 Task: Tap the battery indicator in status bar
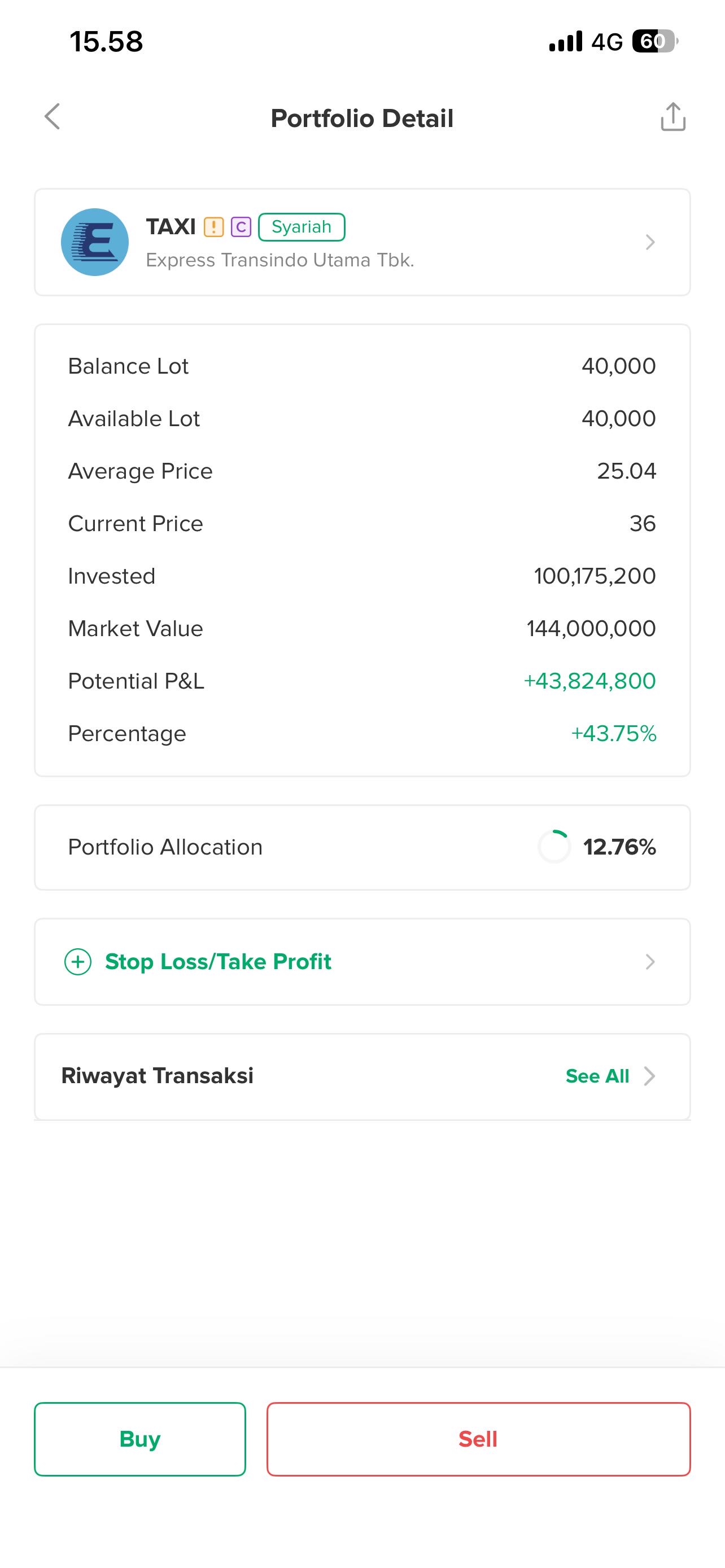click(x=654, y=41)
